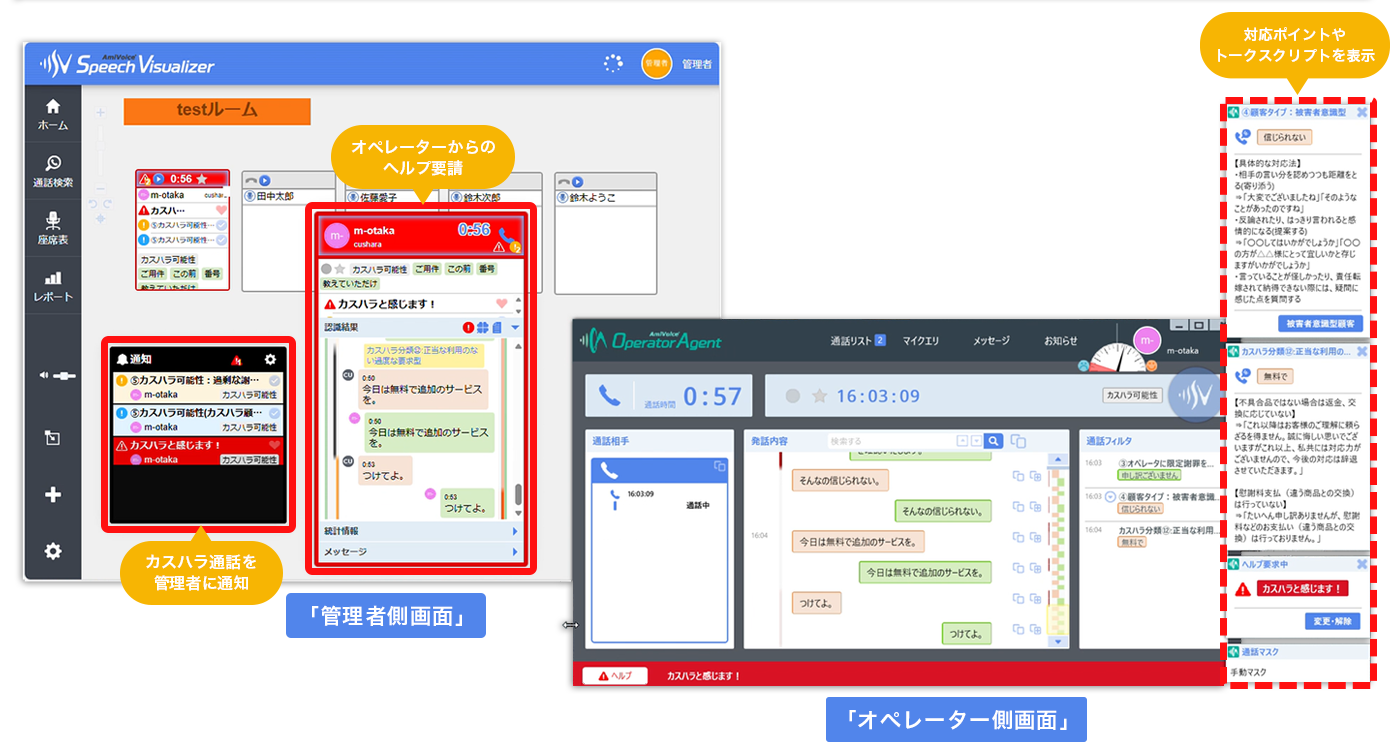Open マイクエリ menu in Operator Agent

click(921, 340)
